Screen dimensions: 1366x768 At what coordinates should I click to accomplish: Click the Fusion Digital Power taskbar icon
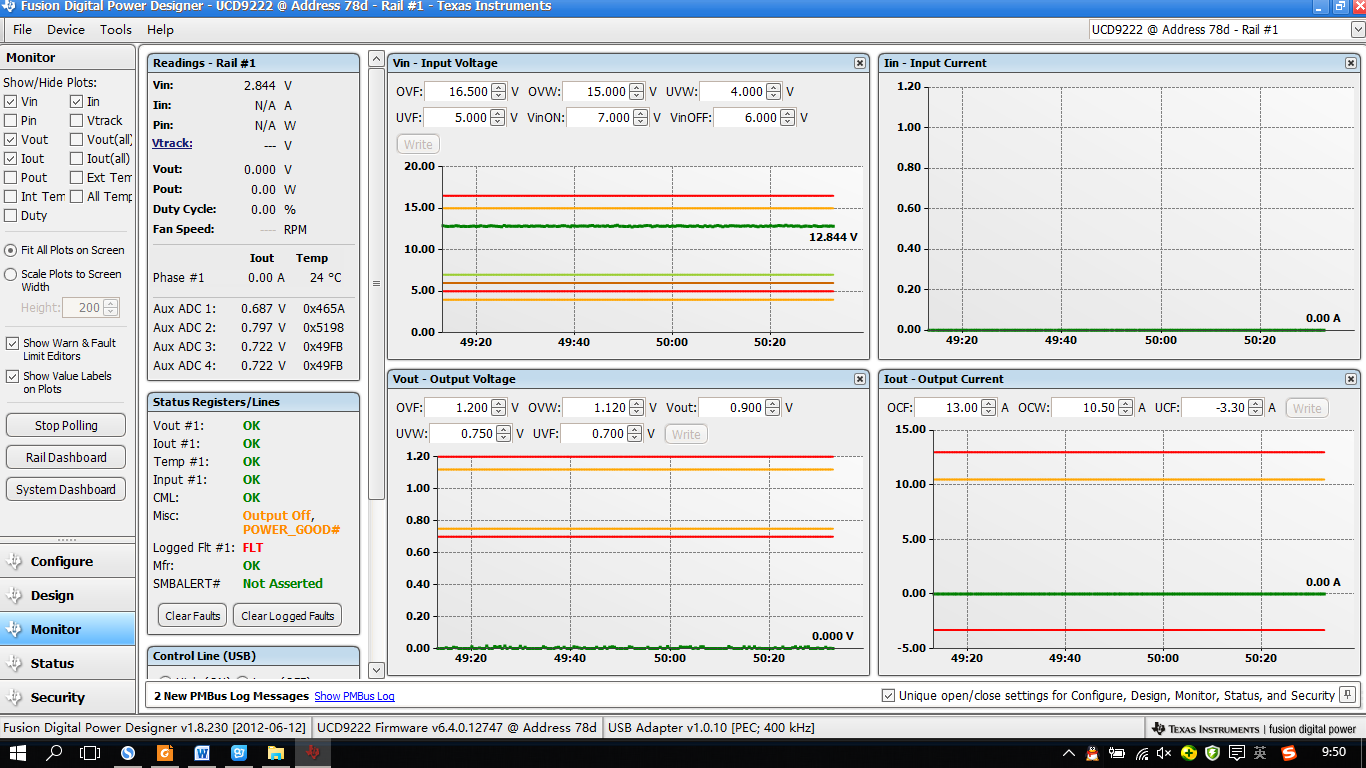pyautogui.click(x=313, y=752)
